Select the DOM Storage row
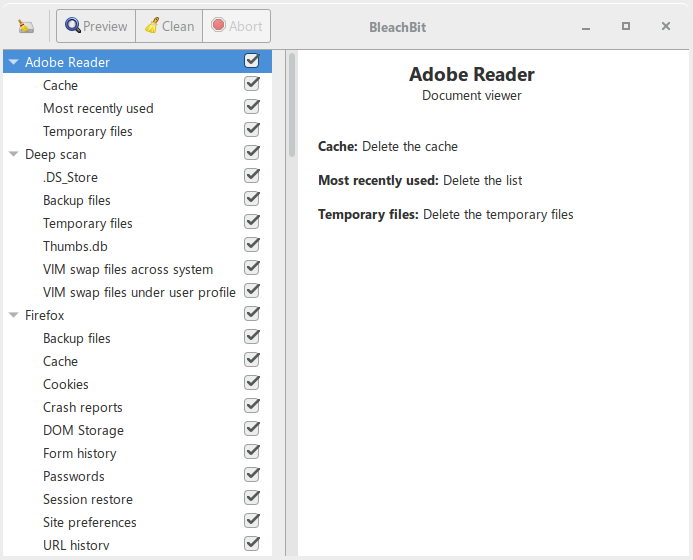Image resolution: width=693 pixels, height=560 pixels. pos(137,429)
